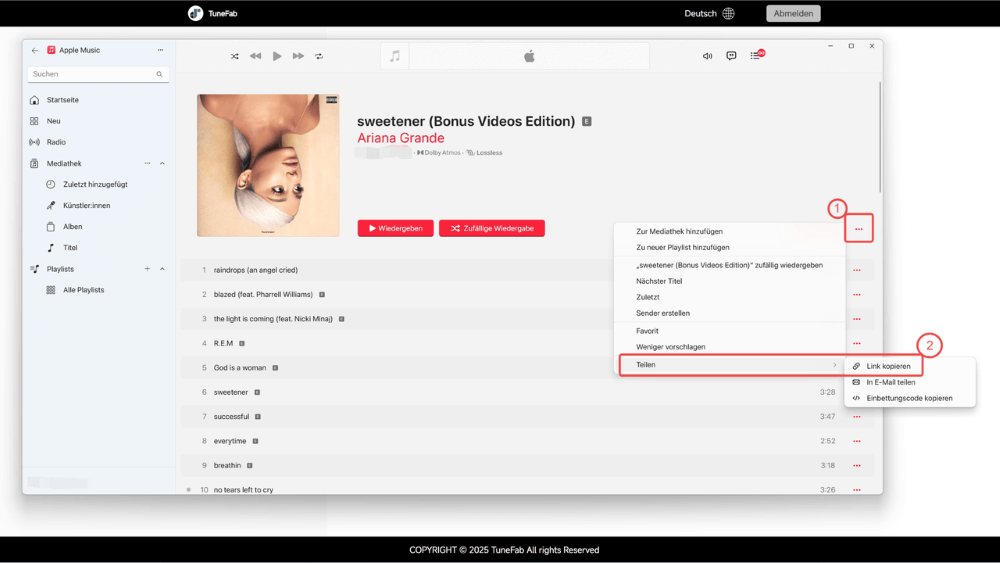Open Titel in the library

point(70,247)
